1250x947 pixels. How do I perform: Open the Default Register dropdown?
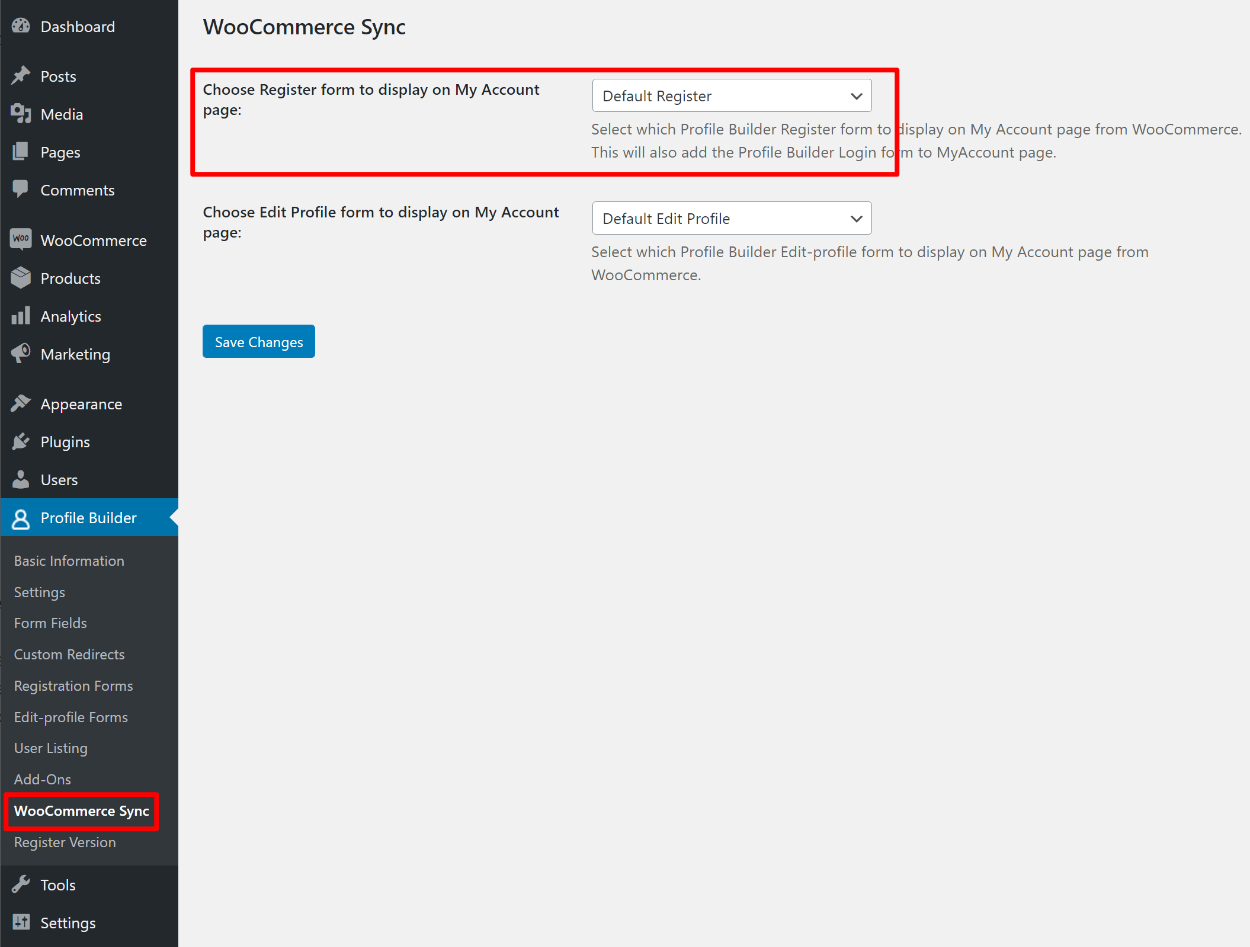click(731, 96)
